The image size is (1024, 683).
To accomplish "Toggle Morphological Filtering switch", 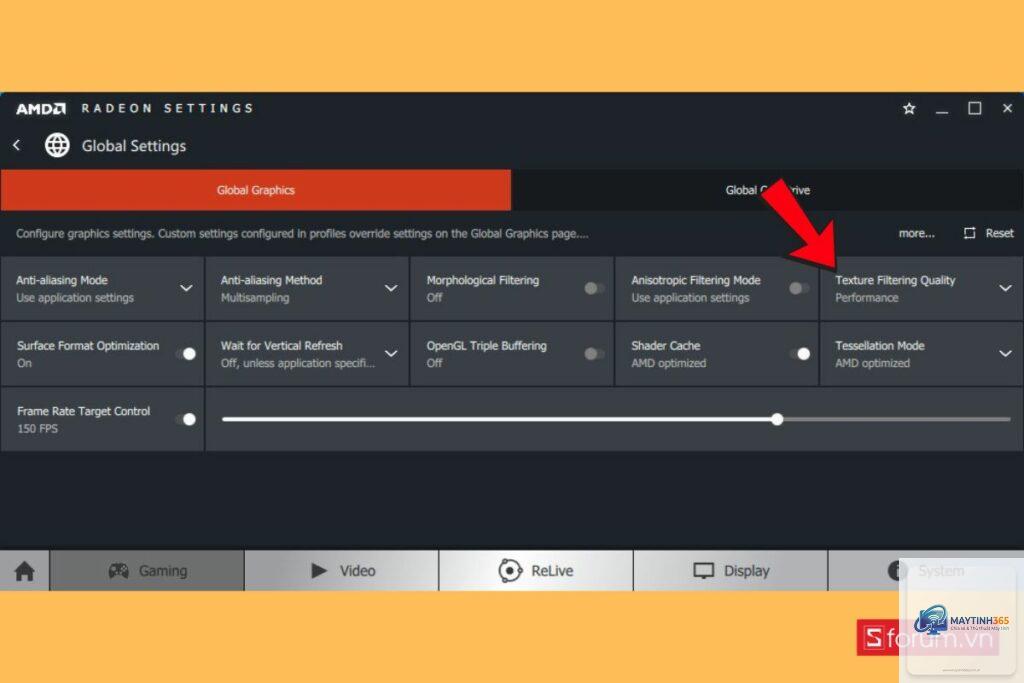I will point(594,288).
